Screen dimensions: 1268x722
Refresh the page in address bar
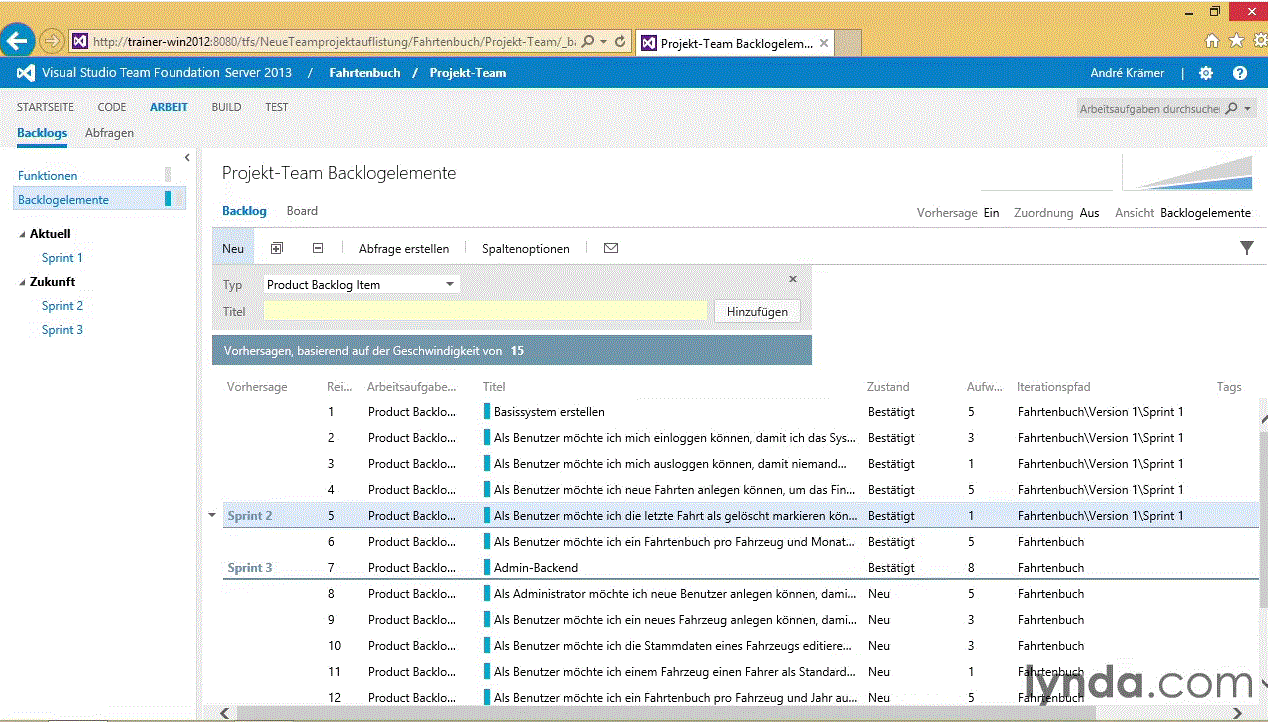tap(620, 42)
